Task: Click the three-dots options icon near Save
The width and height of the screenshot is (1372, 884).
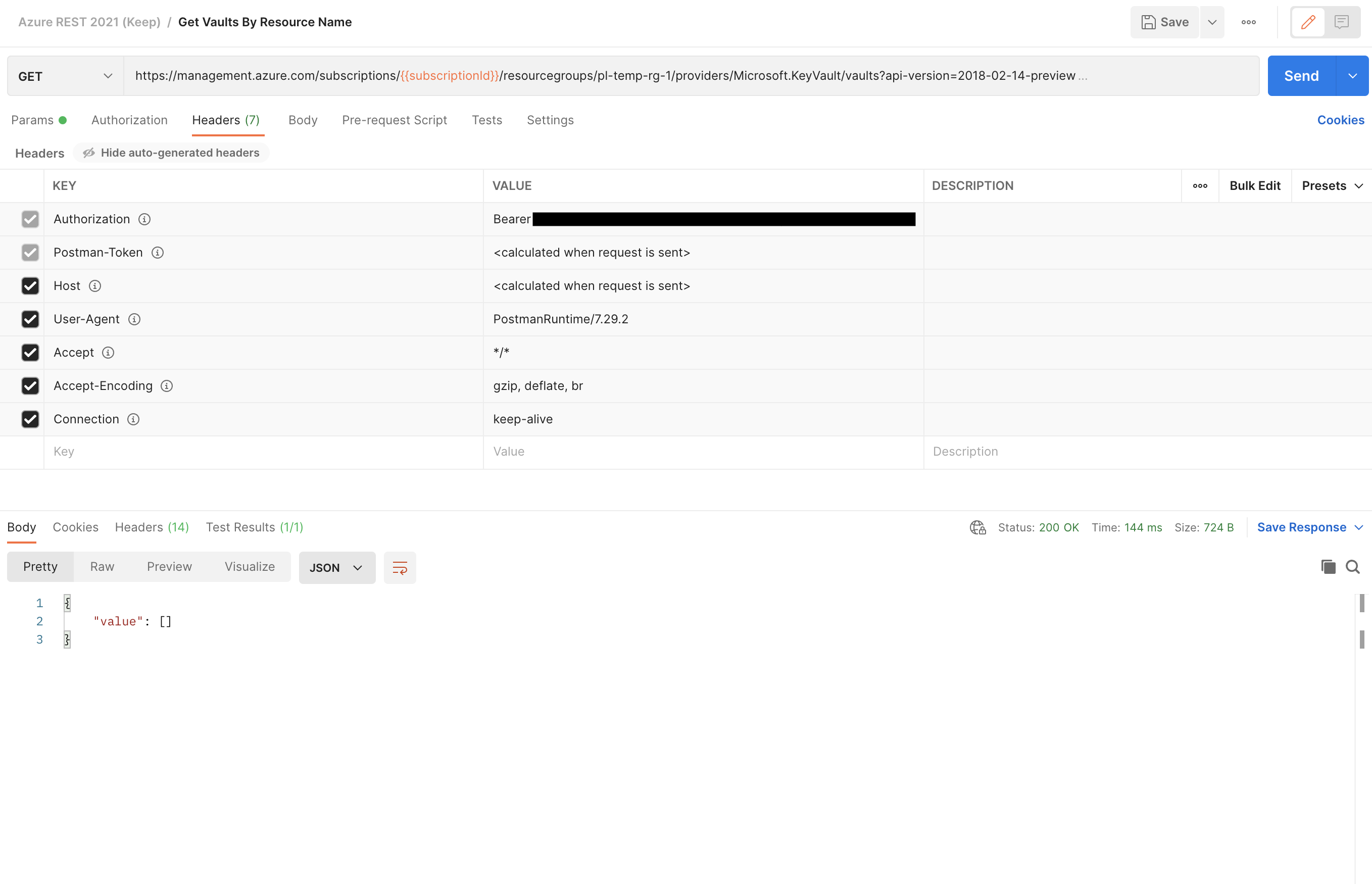Action: pos(1248,22)
